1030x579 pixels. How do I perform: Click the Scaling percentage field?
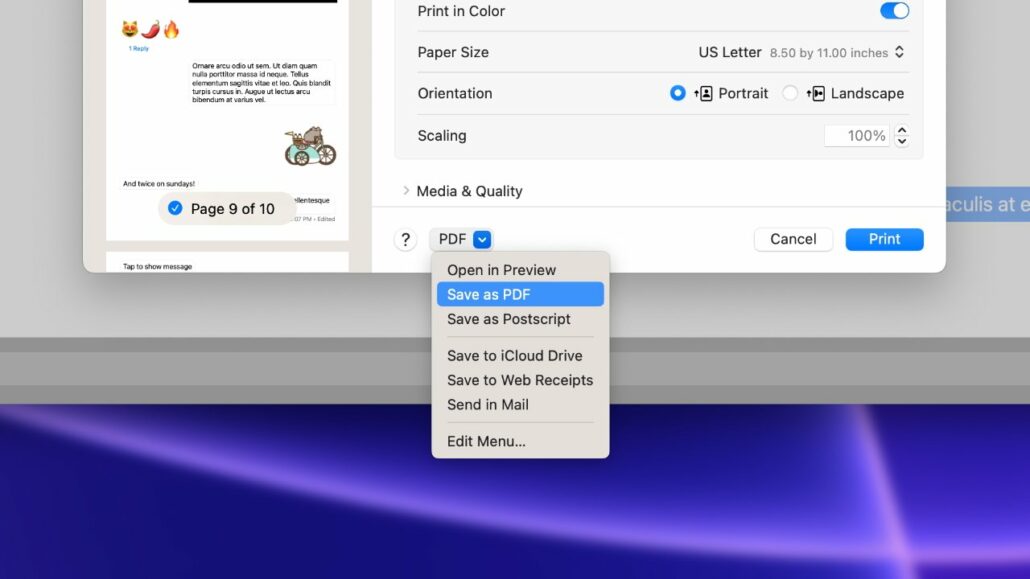tap(857, 136)
